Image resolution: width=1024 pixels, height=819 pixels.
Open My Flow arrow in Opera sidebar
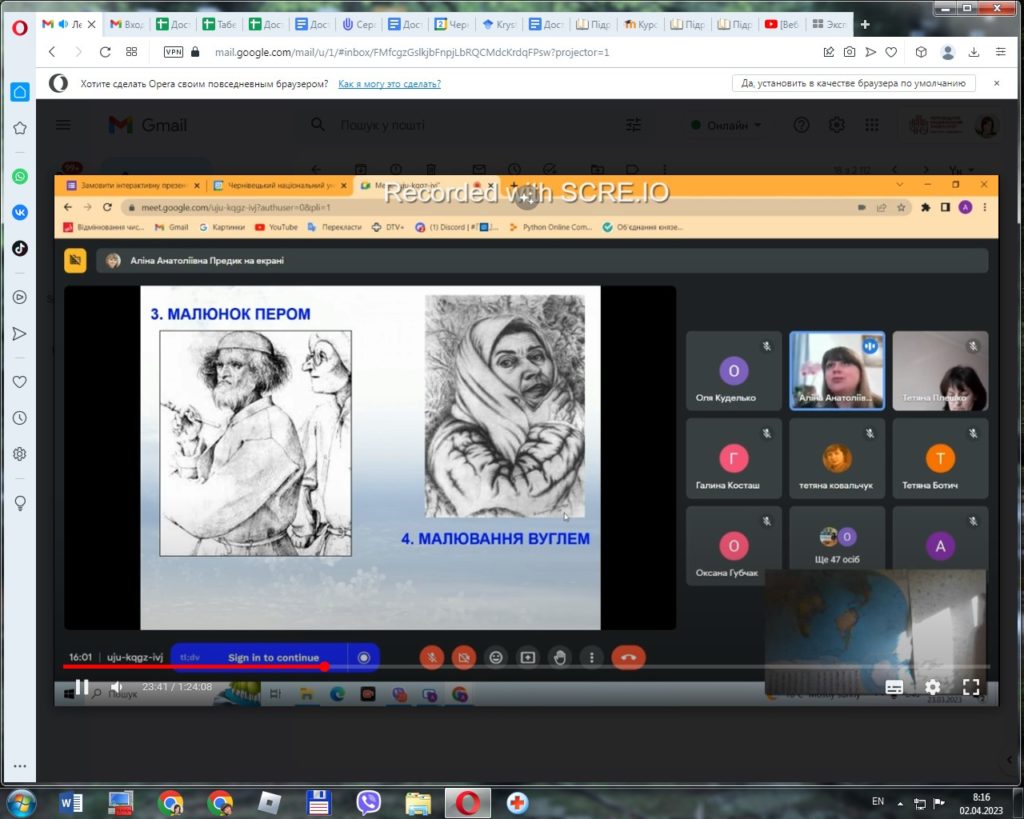20,334
